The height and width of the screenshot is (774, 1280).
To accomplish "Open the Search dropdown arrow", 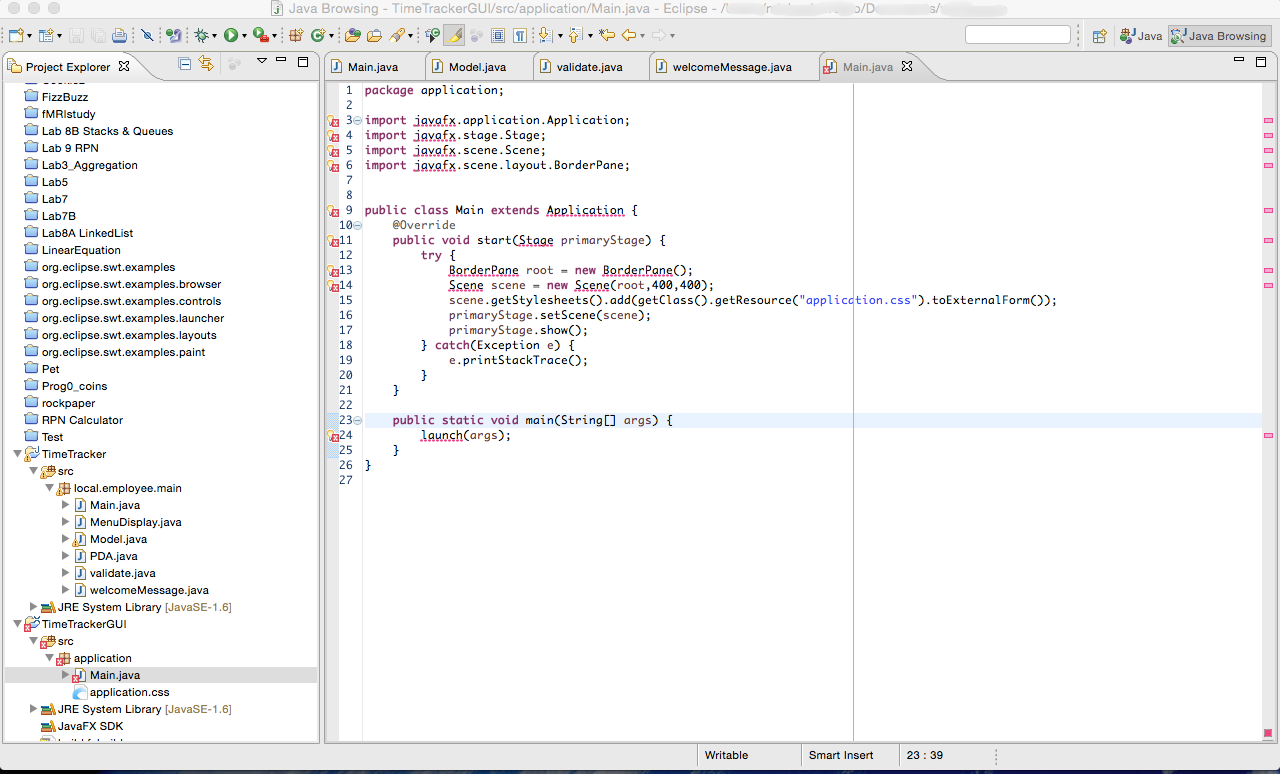I will coord(410,36).
